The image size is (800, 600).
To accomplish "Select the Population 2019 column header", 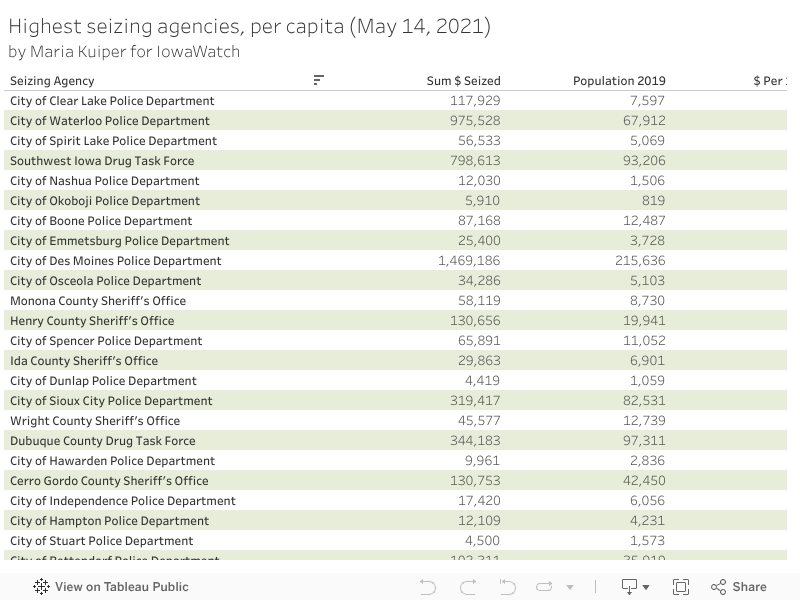I will 619,81.
